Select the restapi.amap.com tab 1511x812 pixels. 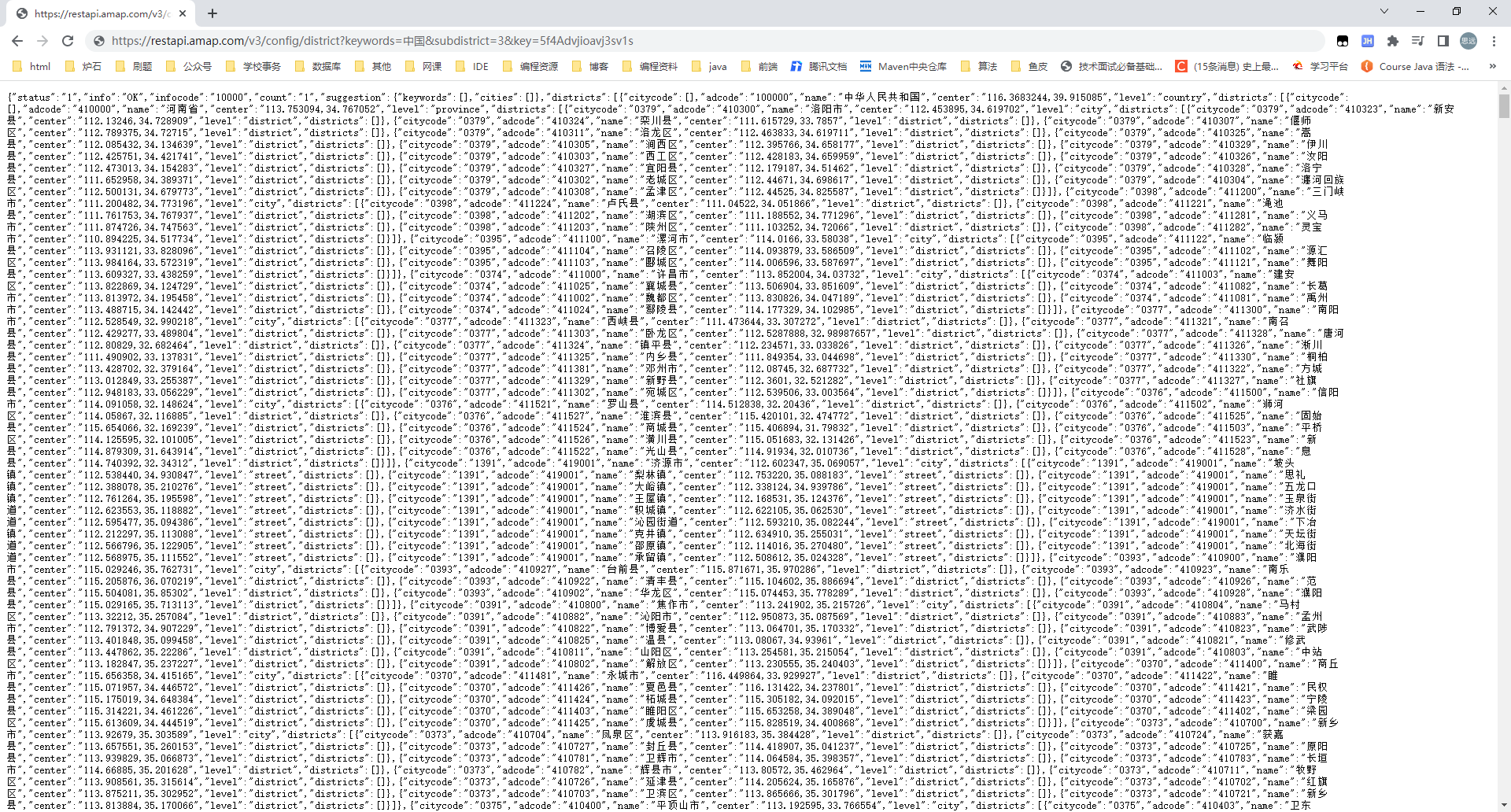tap(94, 13)
